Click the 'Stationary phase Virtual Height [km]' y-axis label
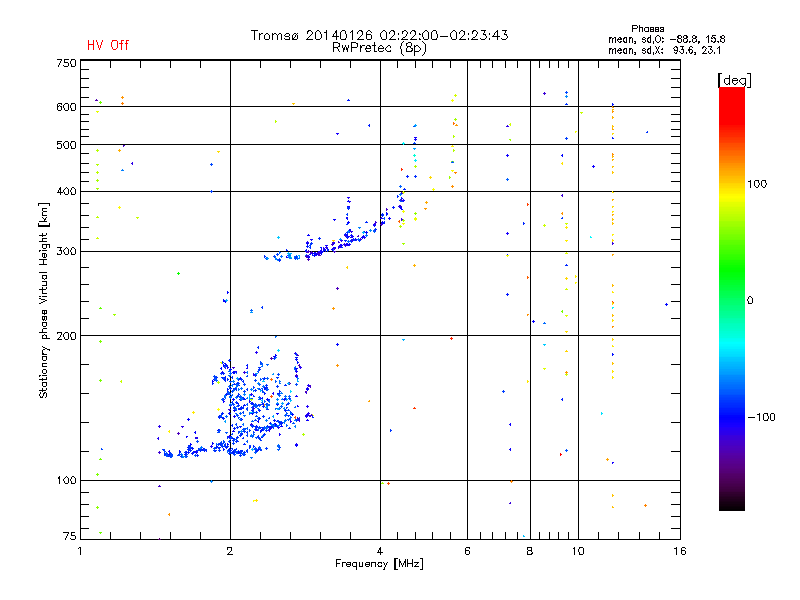Image resolution: width=800 pixels, height=600 pixels. pyautogui.click(x=44, y=301)
